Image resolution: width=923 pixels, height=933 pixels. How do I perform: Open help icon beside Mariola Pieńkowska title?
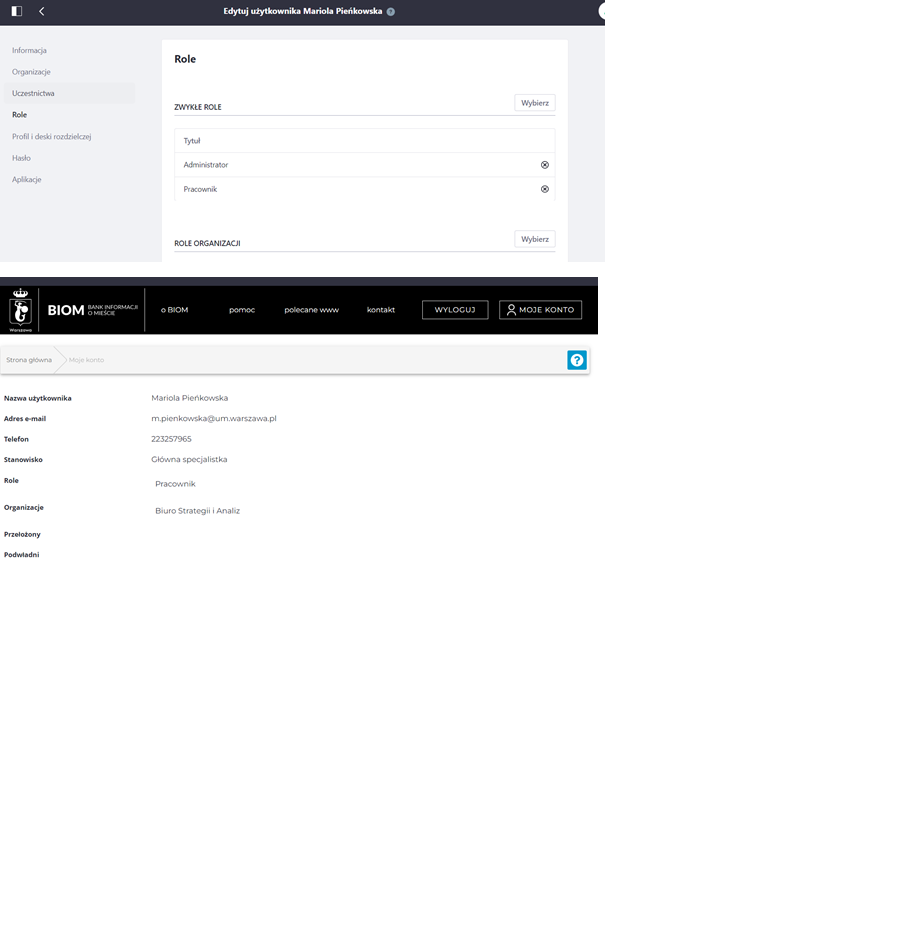click(x=391, y=12)
